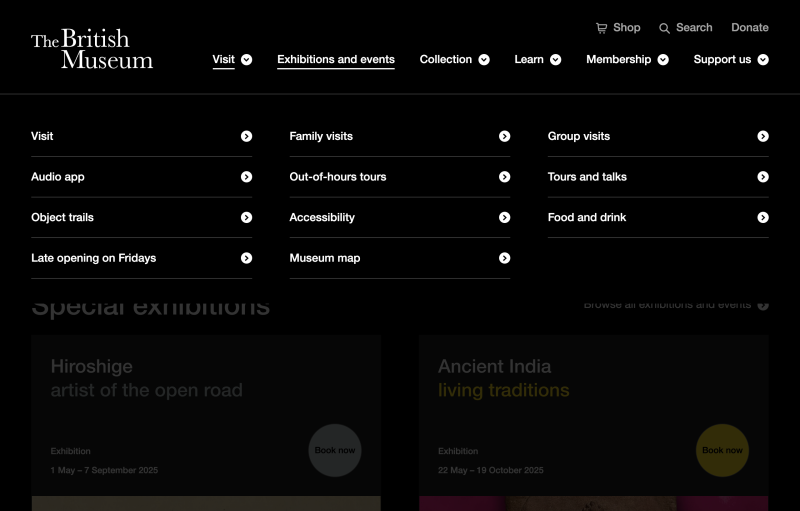
Task: Open Ancient India living traditions title
Action: coord(504,378)
